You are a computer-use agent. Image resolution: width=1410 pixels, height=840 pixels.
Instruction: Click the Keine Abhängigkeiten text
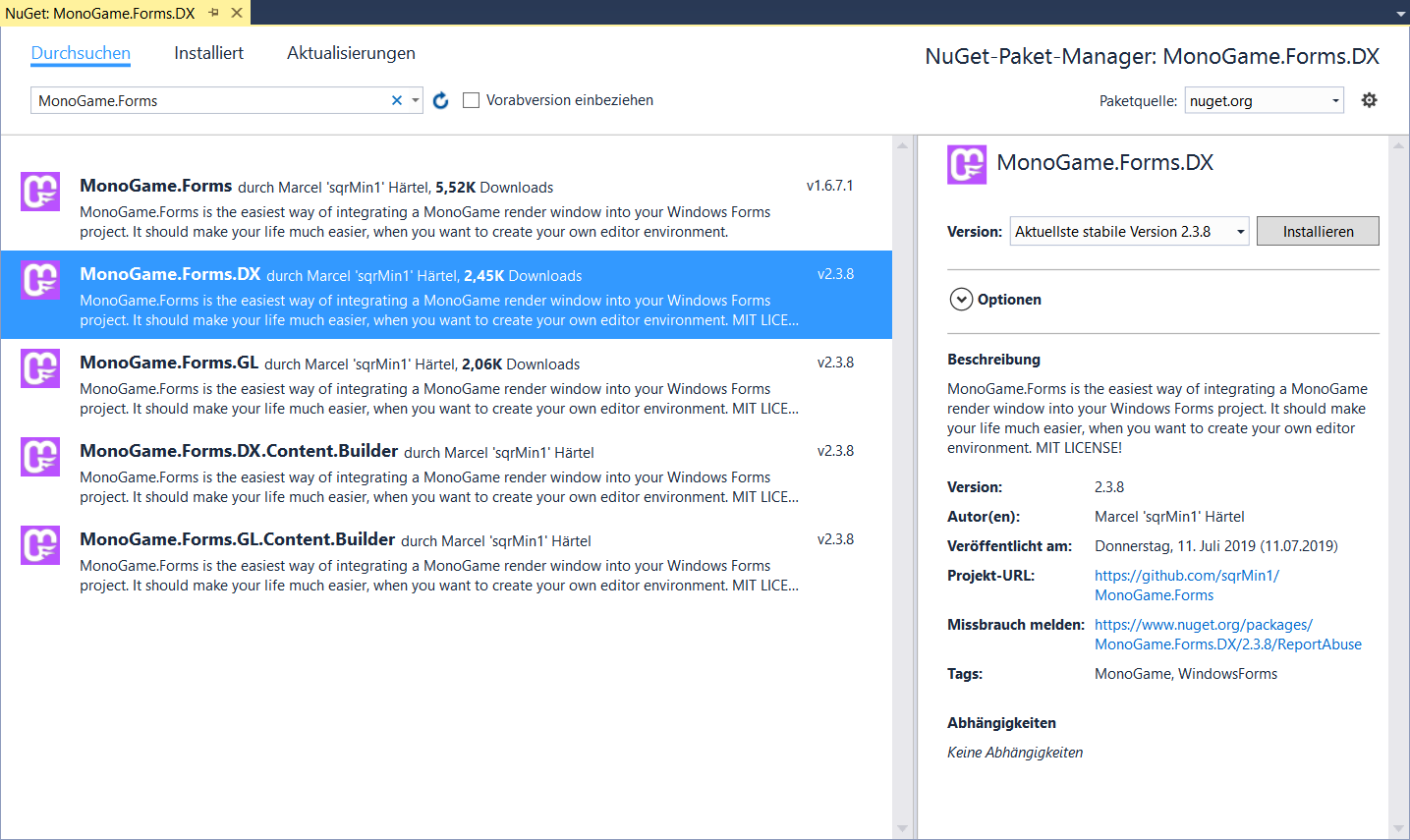1015,753
